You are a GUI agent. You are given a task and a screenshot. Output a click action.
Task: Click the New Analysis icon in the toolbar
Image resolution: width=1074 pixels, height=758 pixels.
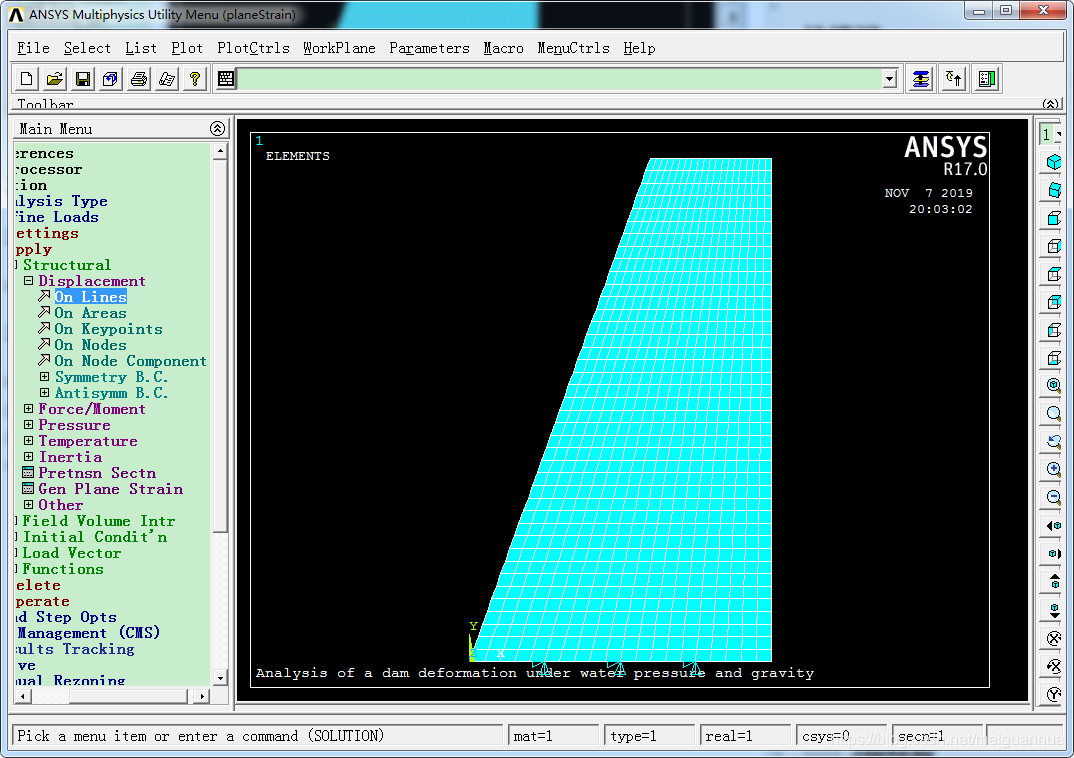point(27,79)
